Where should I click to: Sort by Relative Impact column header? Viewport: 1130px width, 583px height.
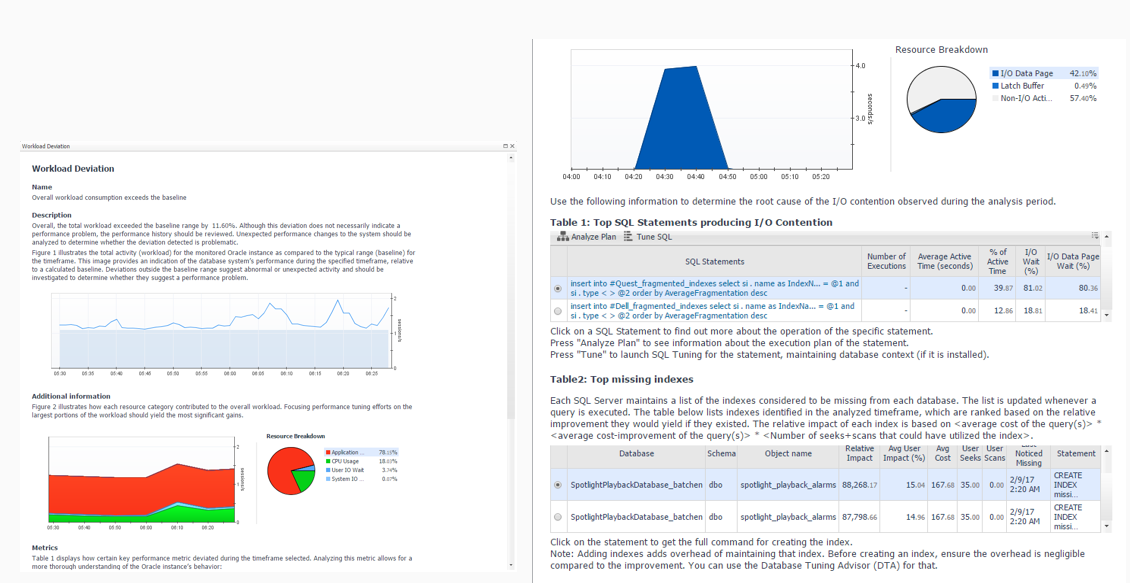859,453
